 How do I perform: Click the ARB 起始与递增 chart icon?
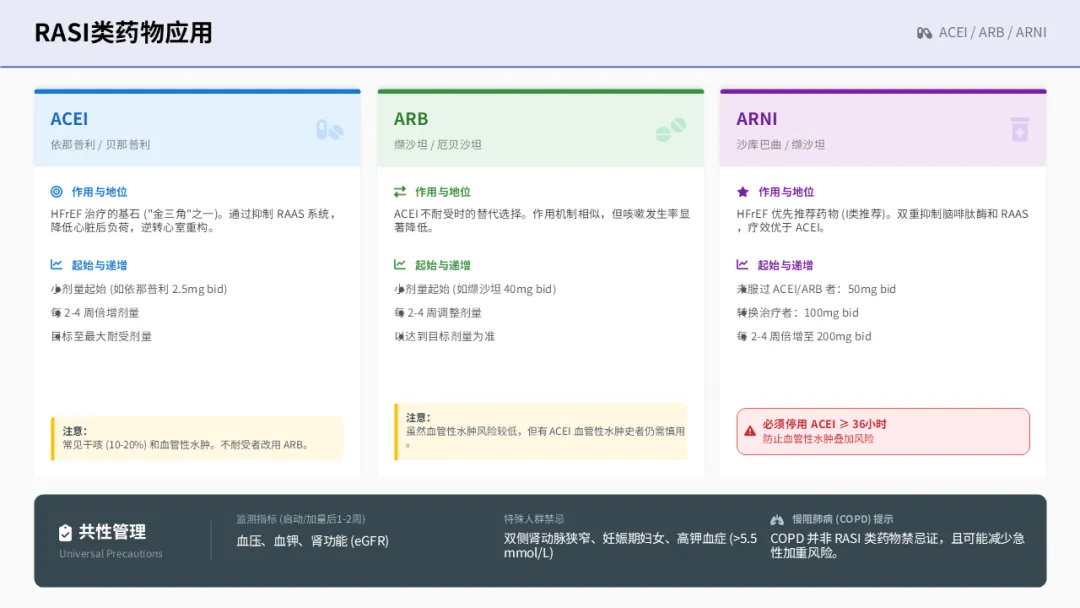tap(399, 264)
